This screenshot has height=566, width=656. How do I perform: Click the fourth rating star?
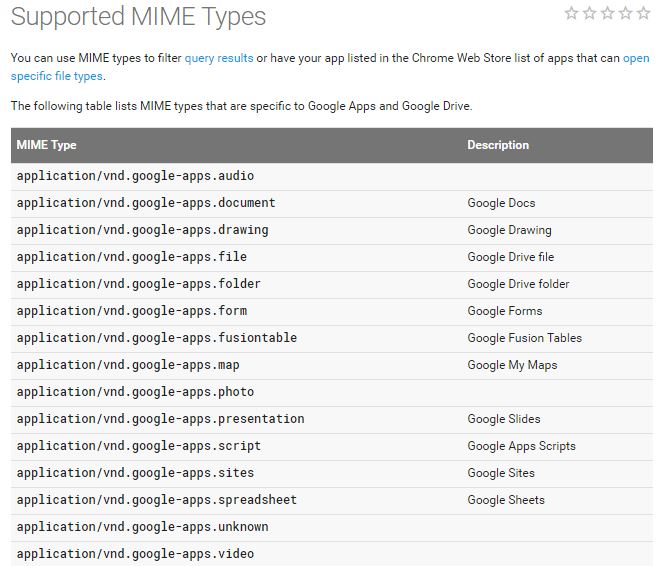625,13
